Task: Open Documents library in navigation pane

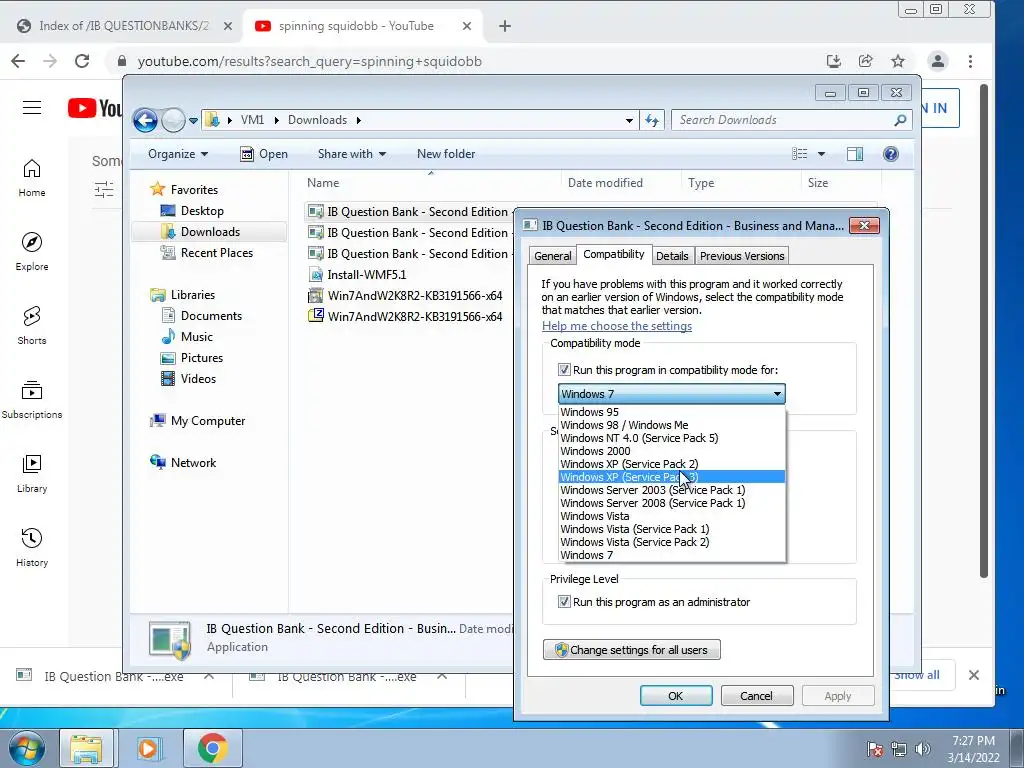Action: coord(211,316)
